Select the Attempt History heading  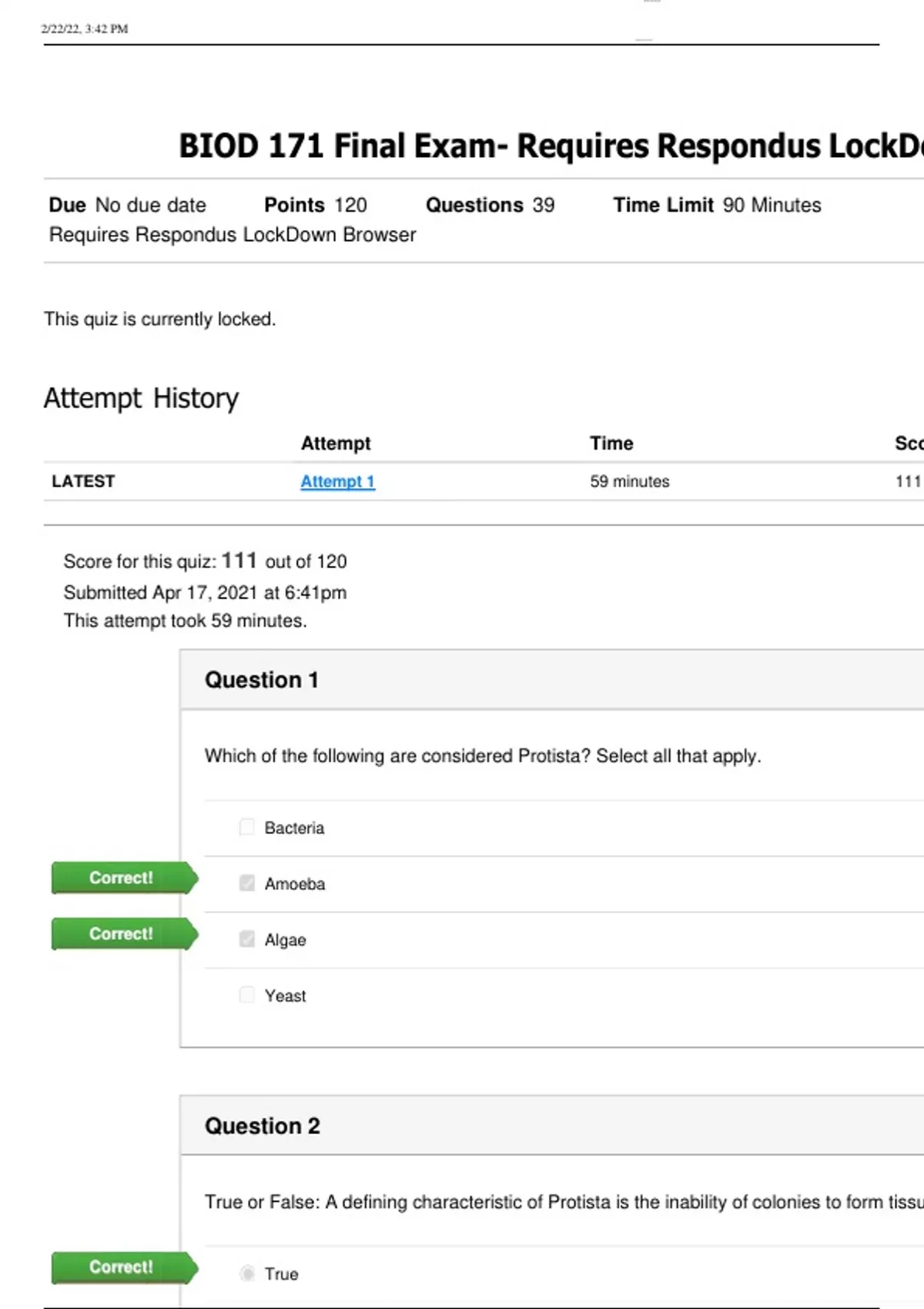[141, 398]
